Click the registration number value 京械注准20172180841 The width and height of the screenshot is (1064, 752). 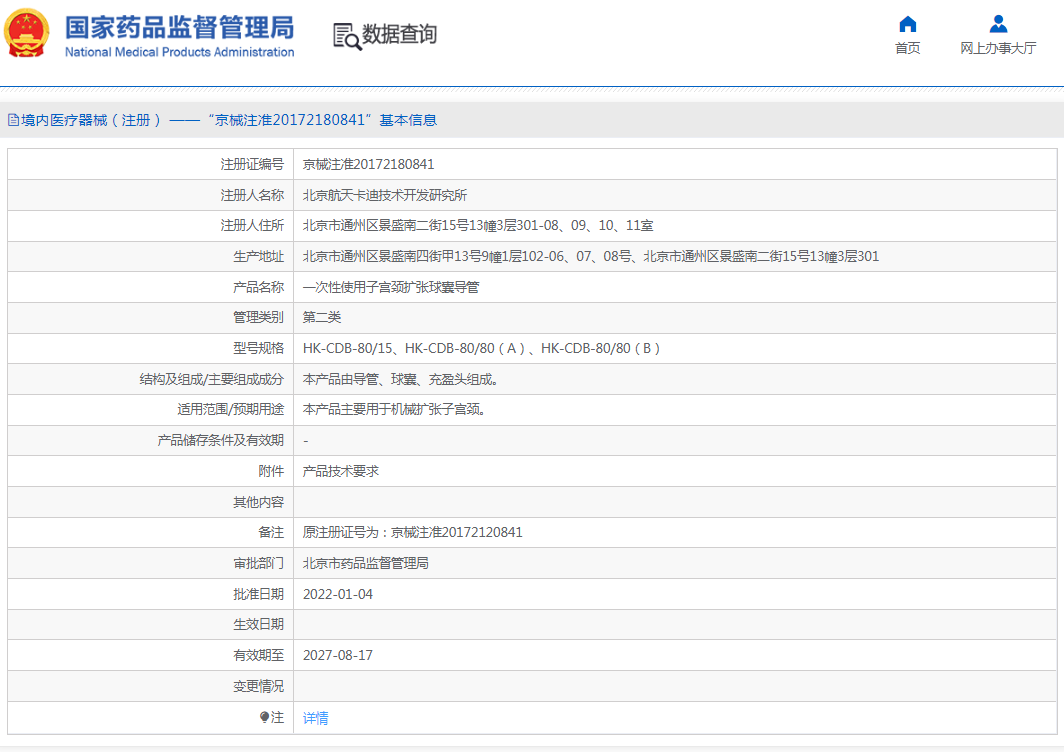[368, 164]
